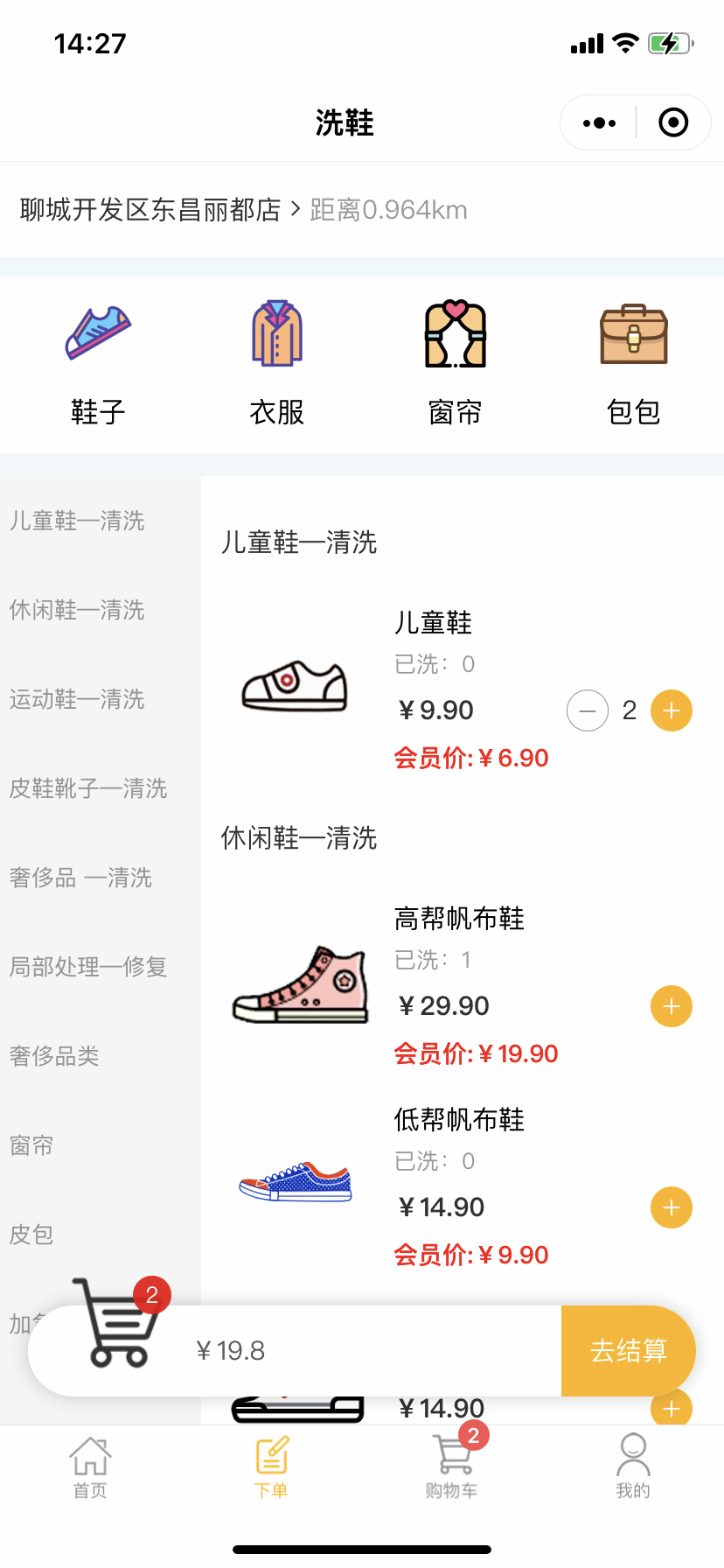Image resolution: width=724 pixels, height=1568 pixels.
Task: Open the shopping cart floating icon
Action: point(120,1325)
